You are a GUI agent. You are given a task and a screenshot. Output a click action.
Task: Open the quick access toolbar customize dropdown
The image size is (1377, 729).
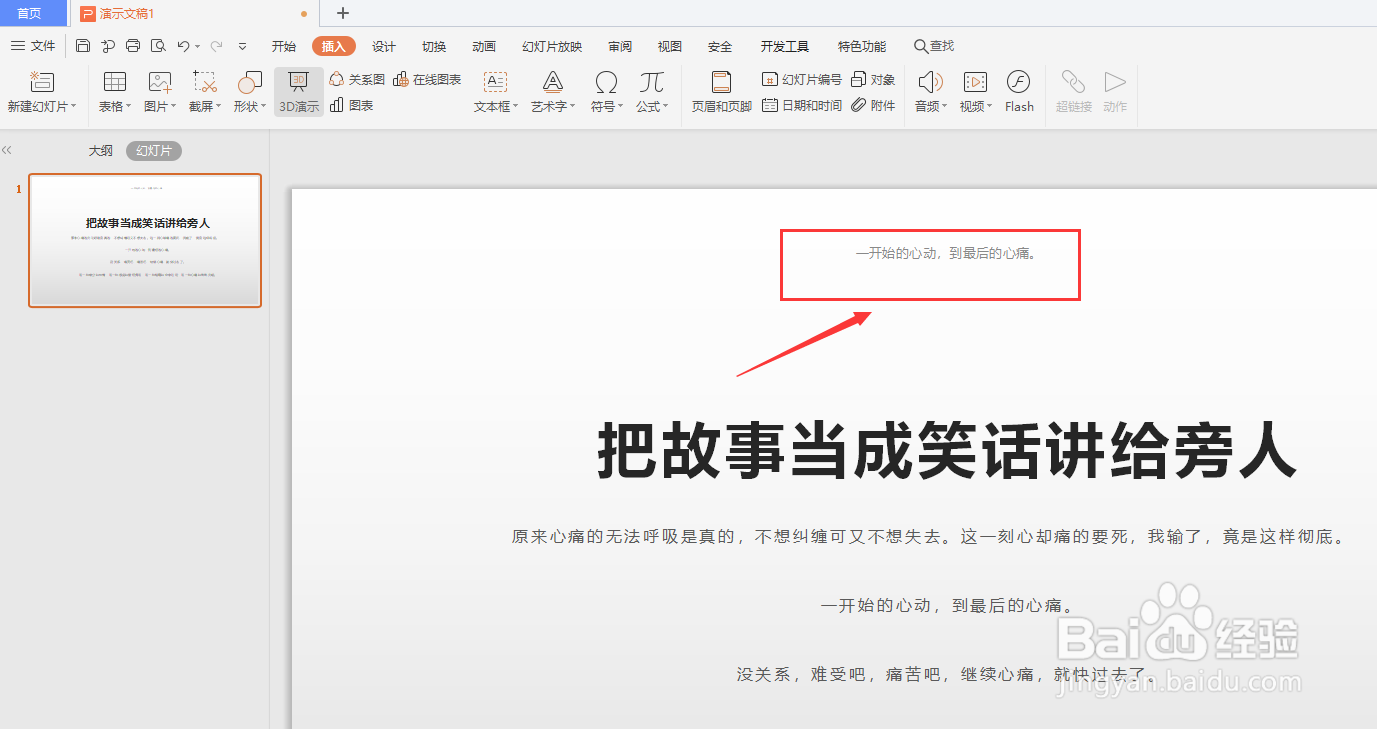click(243, 47)
